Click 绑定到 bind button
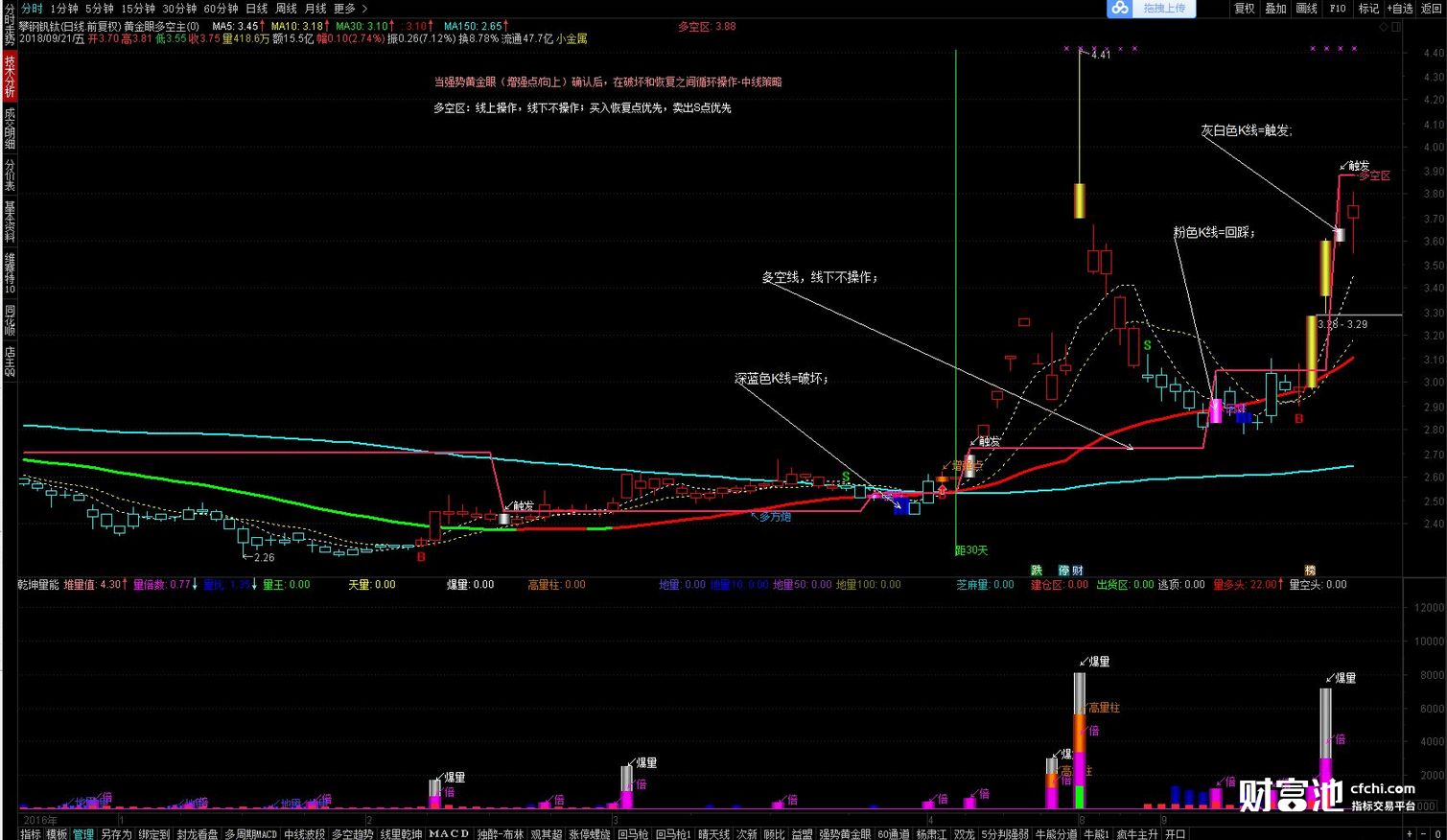The height and width of the screenshot is (840, 1447). [153, 834]
